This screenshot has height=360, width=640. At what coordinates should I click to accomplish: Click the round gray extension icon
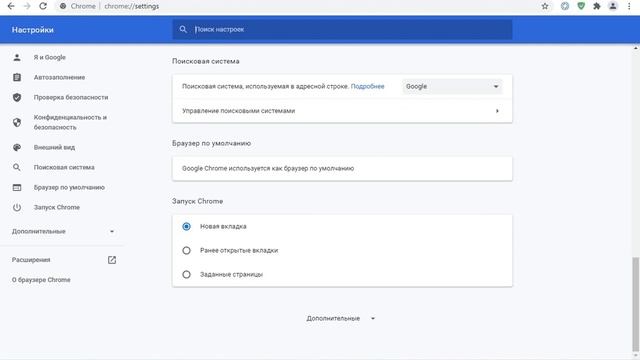565,6
